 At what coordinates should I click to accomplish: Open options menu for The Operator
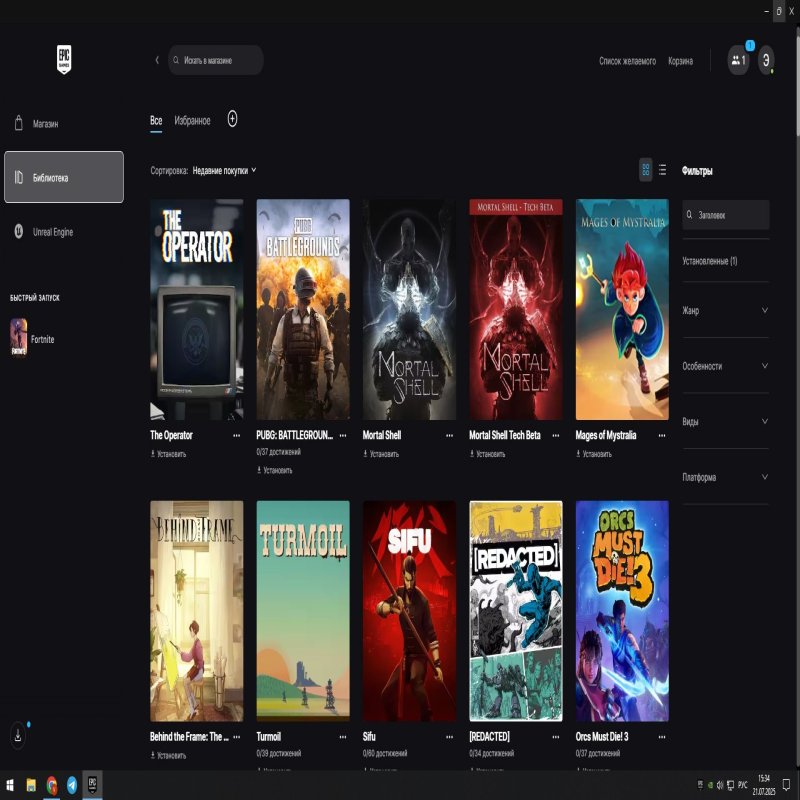tap(236, 436)
